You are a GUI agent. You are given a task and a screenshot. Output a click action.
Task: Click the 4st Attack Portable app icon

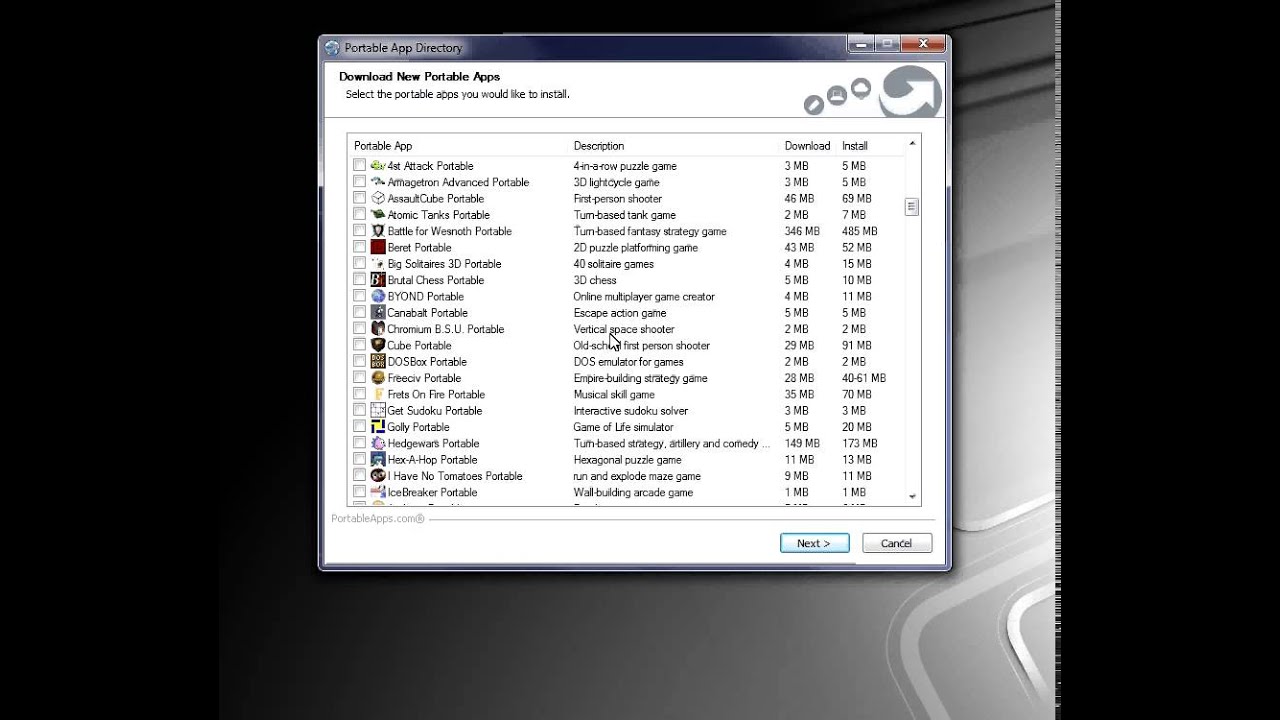tap(378, 166)
